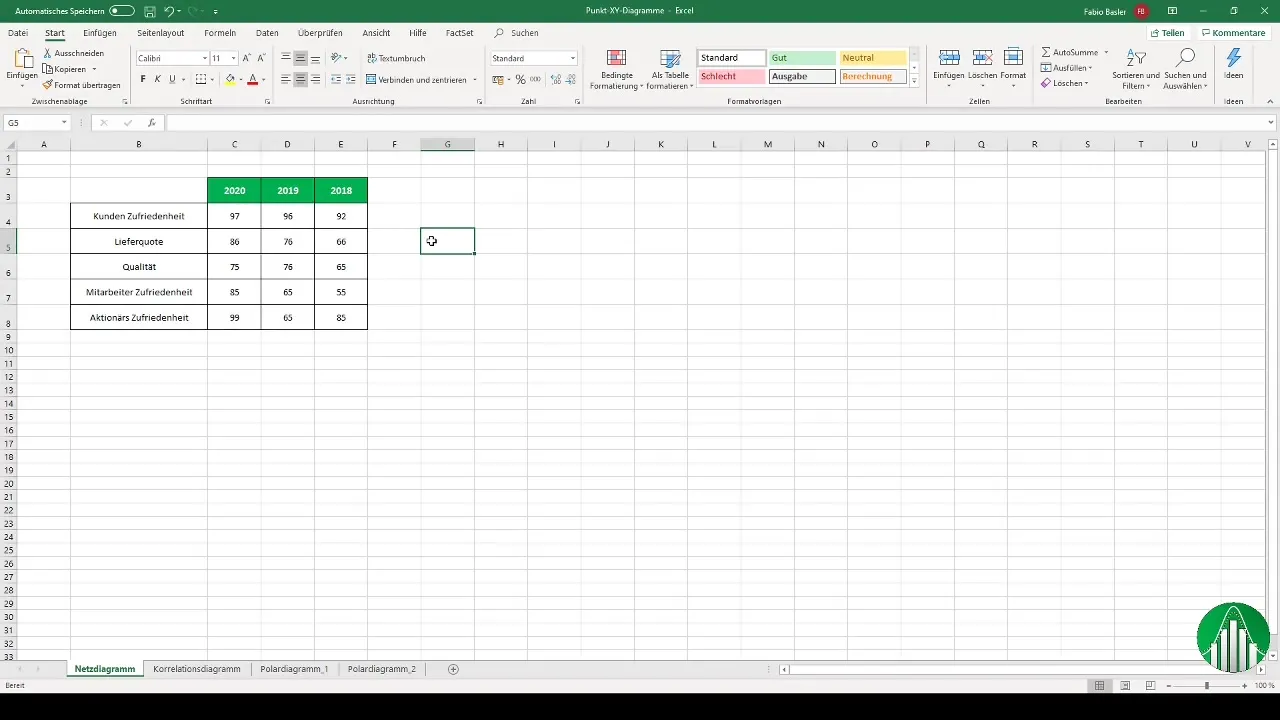Apply the Neutral cell style
The width and height of the screenshot is (1280, 720).
point(873,58)
